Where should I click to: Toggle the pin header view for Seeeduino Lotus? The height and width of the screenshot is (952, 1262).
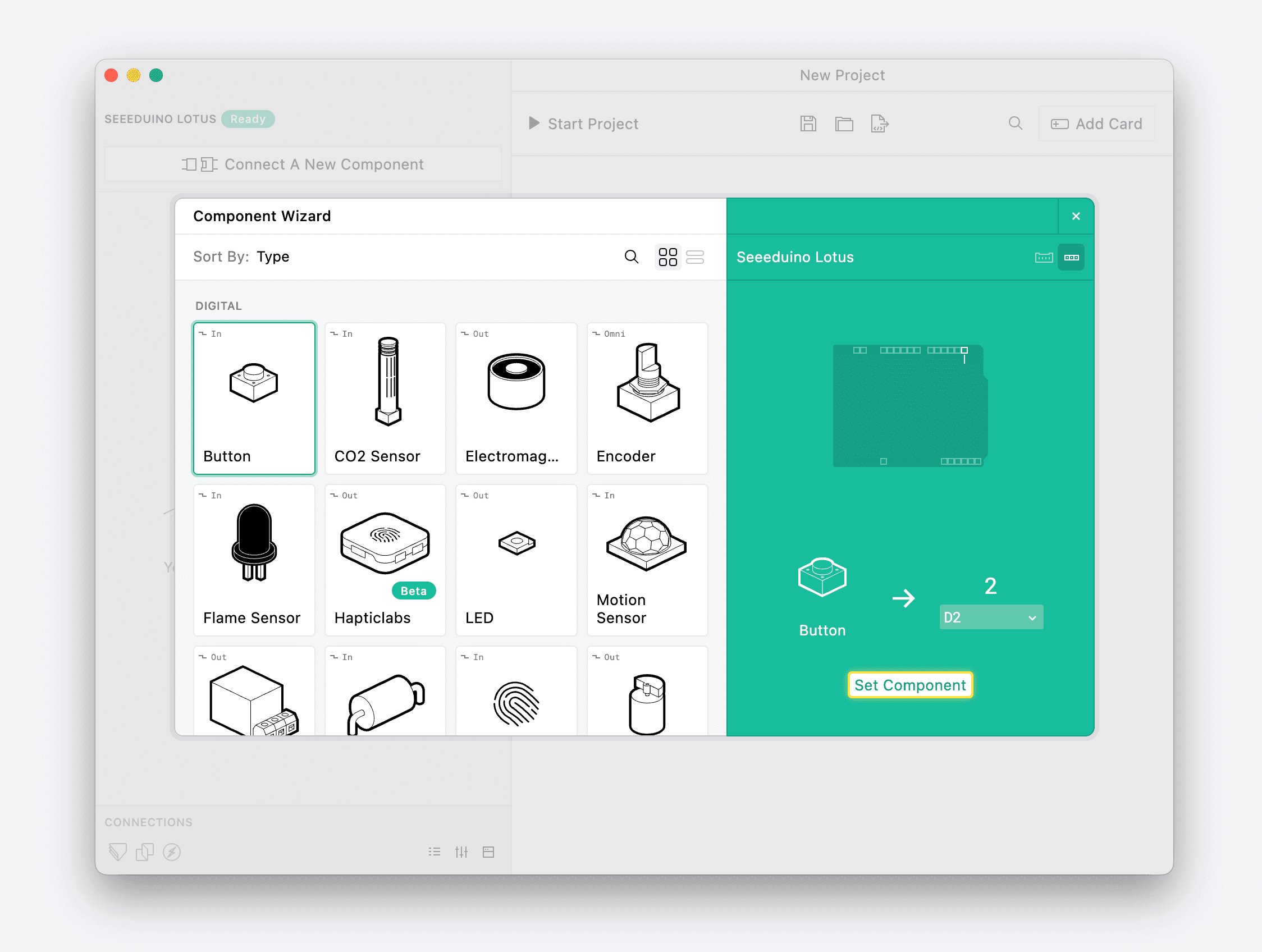[1072, 257]
